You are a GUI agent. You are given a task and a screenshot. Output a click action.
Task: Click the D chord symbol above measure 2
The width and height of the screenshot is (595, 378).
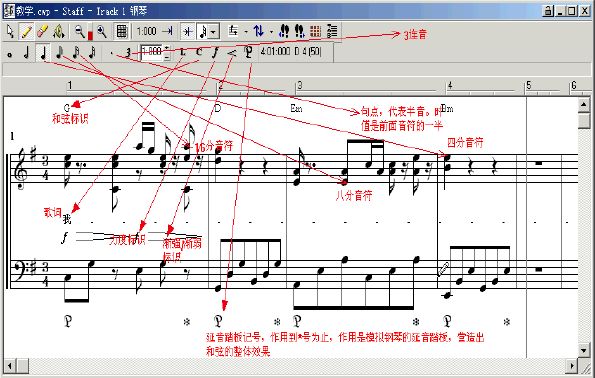pyautogui.click(x=218, y=109)
